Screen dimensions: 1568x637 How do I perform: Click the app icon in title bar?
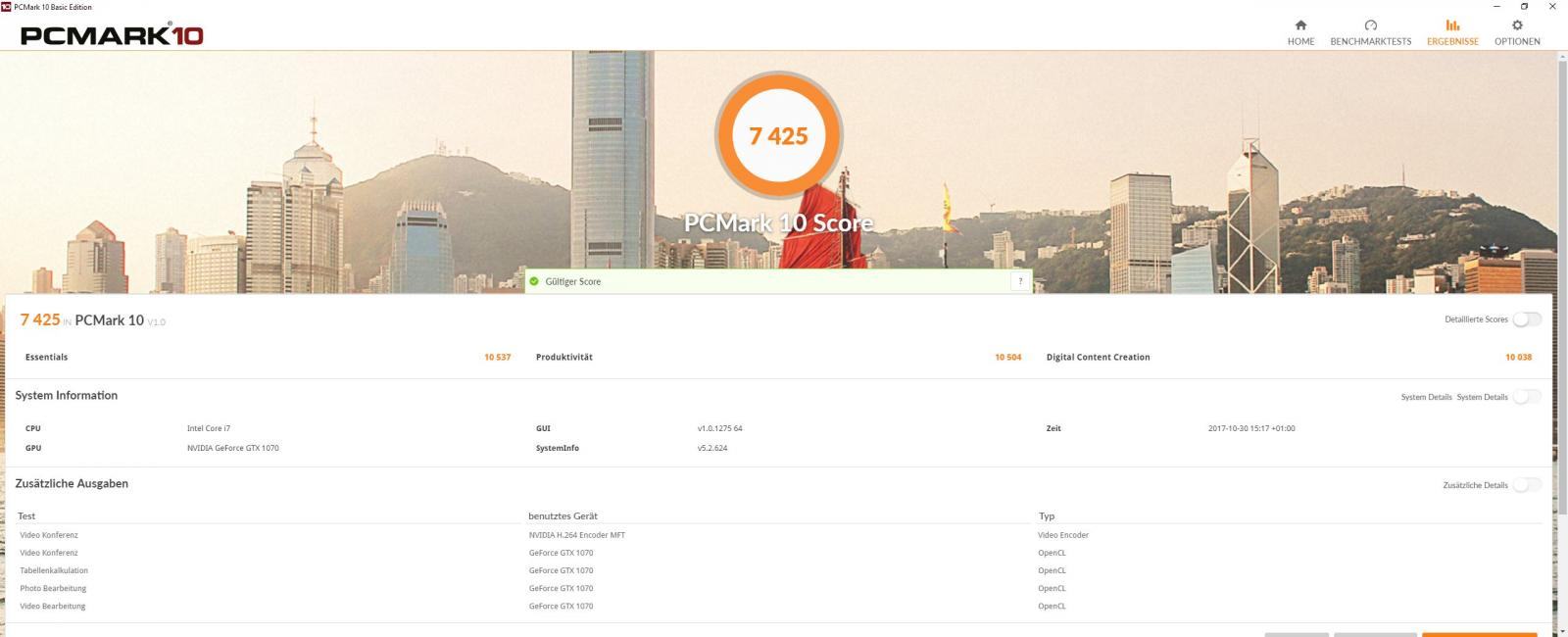[7, 7]
